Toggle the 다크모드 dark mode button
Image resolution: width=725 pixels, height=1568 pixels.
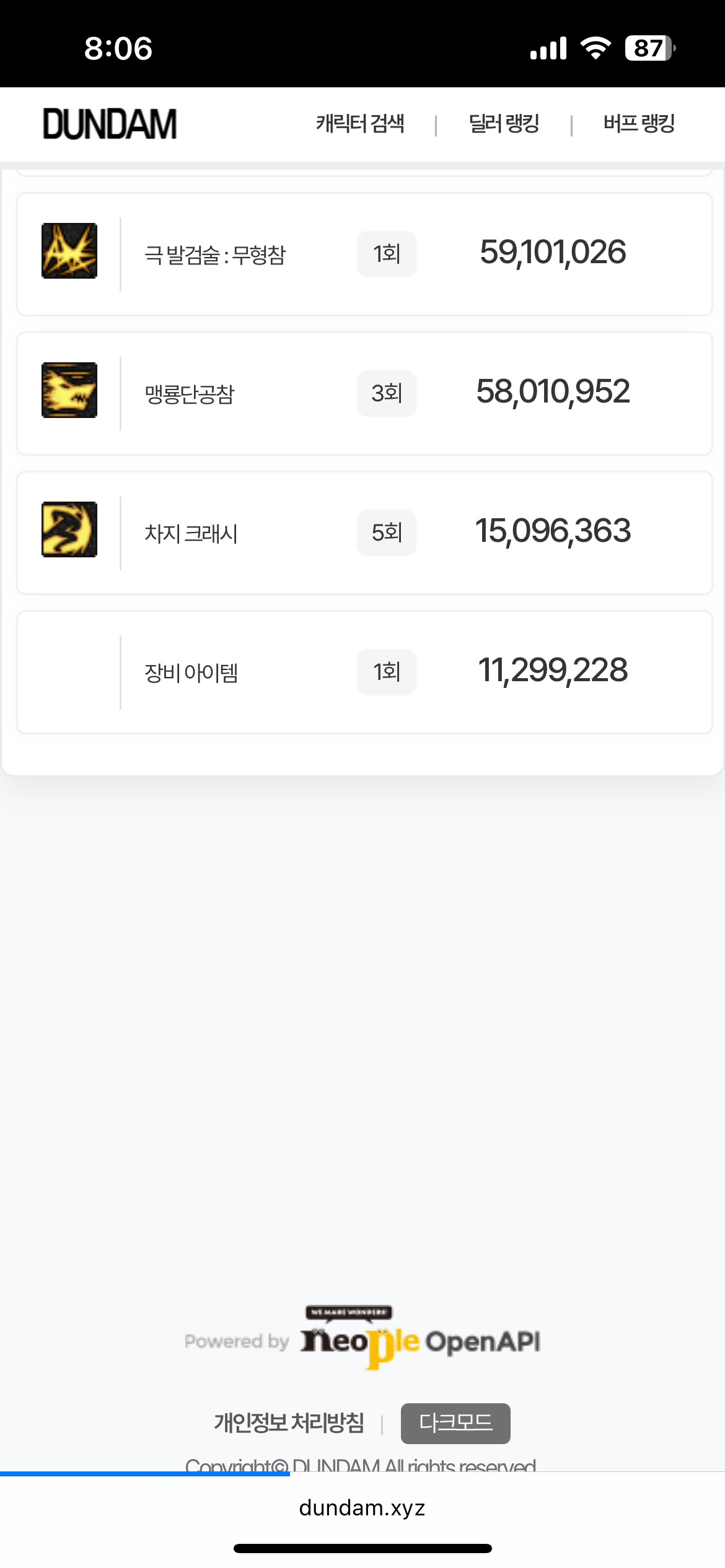(x=455, y=1423)
